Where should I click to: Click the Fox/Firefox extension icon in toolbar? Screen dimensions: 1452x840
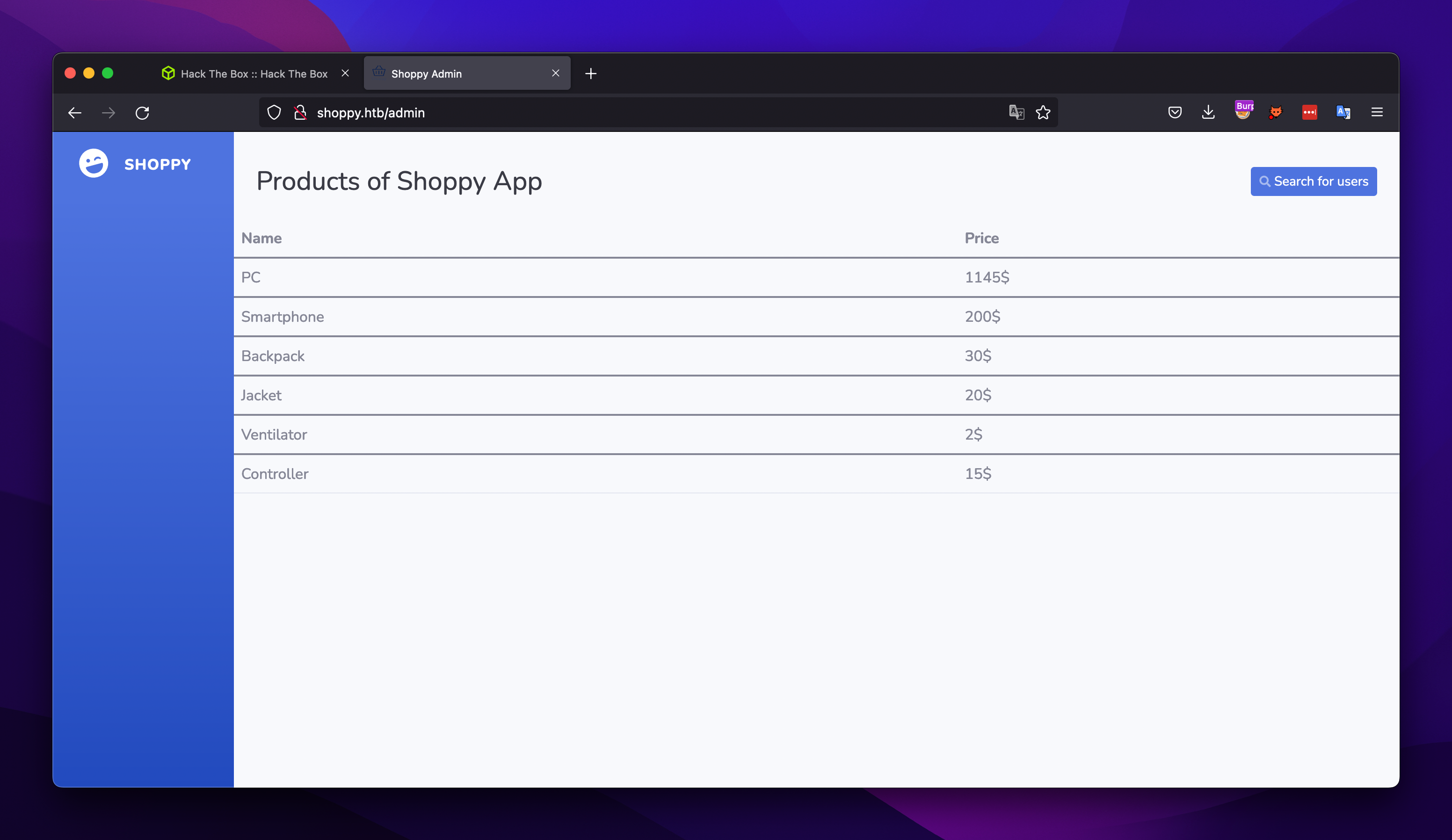point(1277,112)
